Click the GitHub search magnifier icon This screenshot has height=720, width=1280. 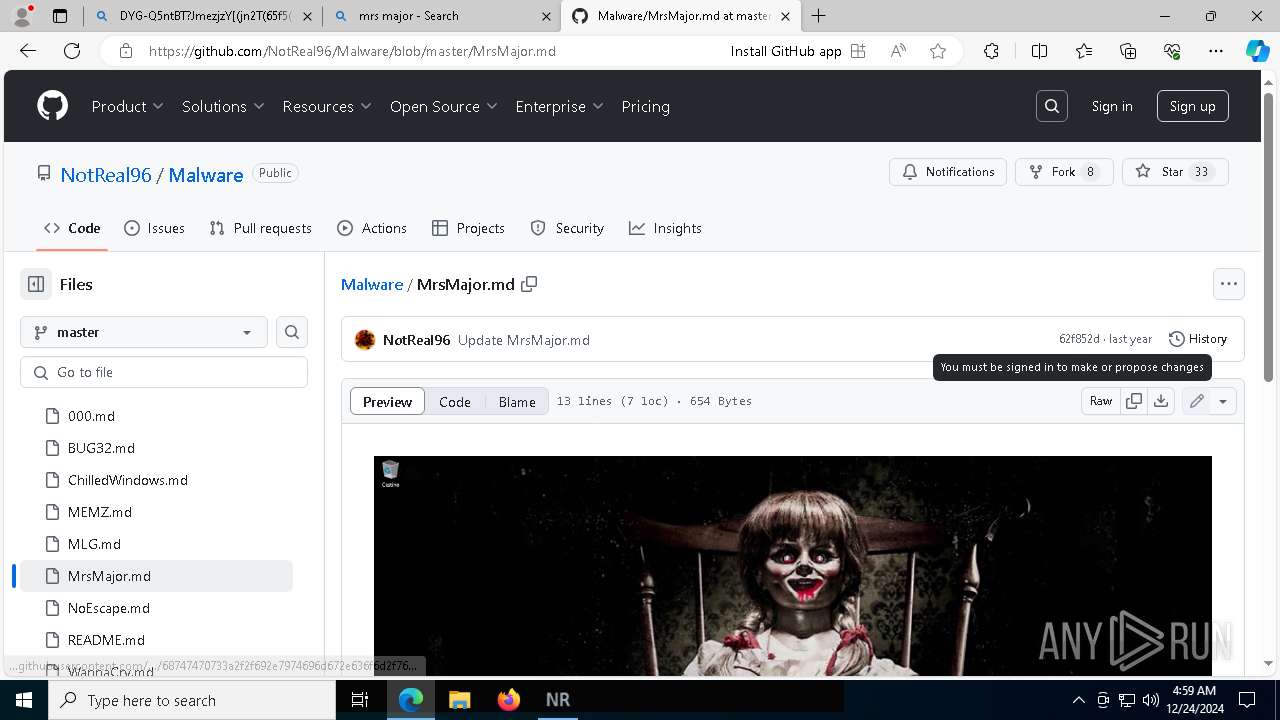(1052, 106)
